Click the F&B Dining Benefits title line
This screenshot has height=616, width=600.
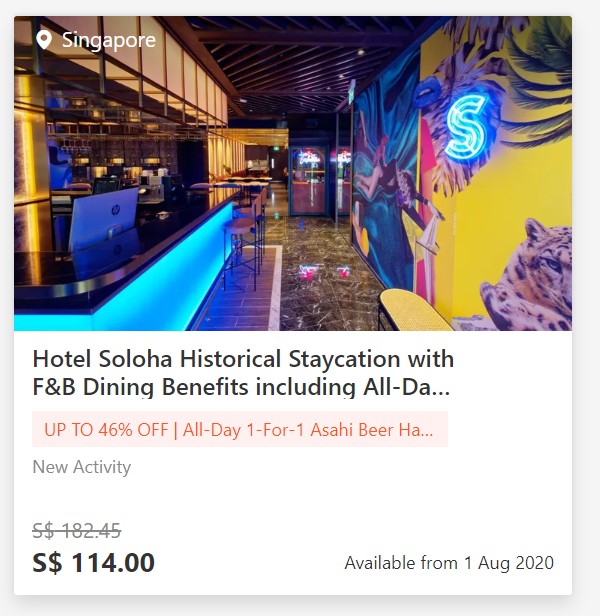(x=243, y=387)
